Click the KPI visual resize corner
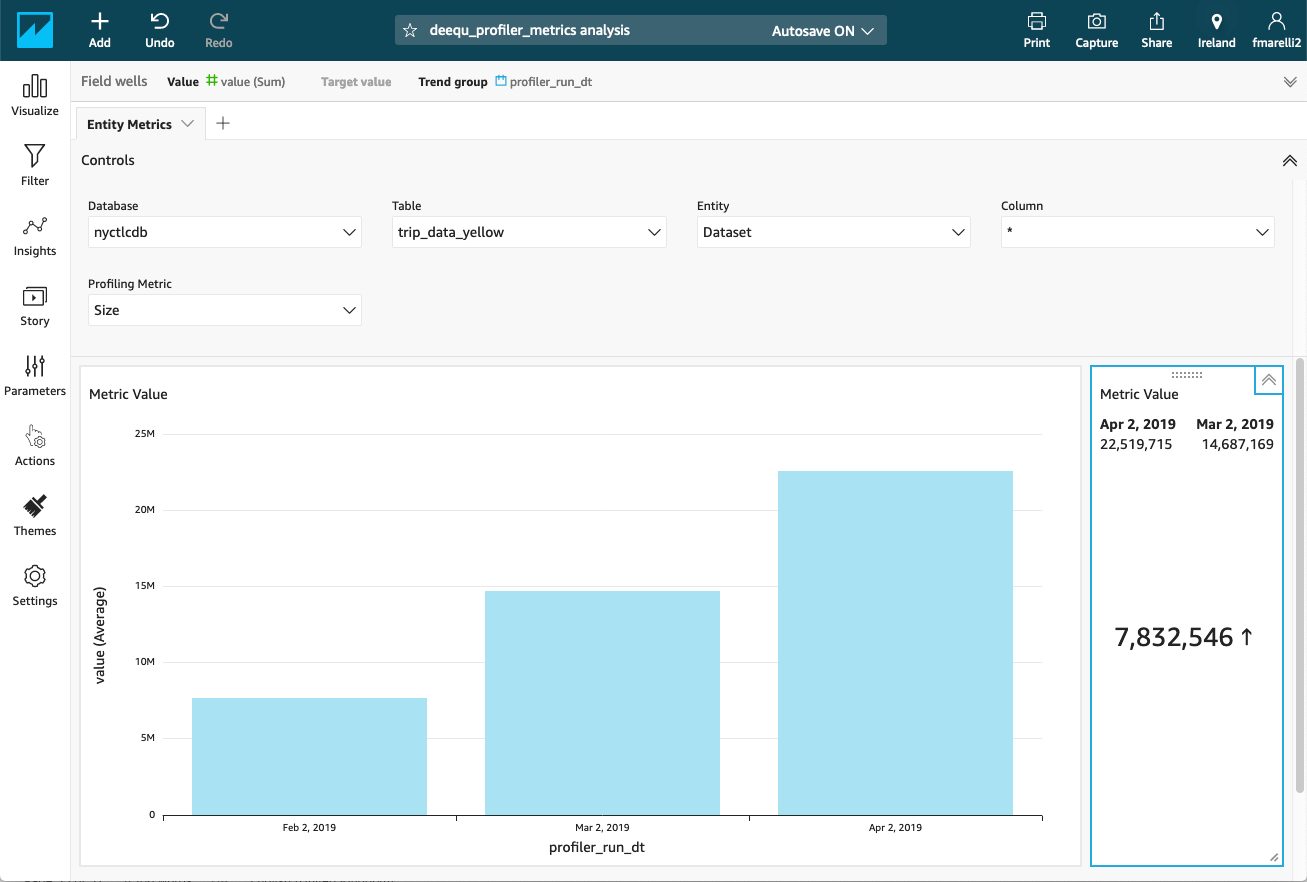This screenshot has width=1307, height=882. coord(1274,857)
